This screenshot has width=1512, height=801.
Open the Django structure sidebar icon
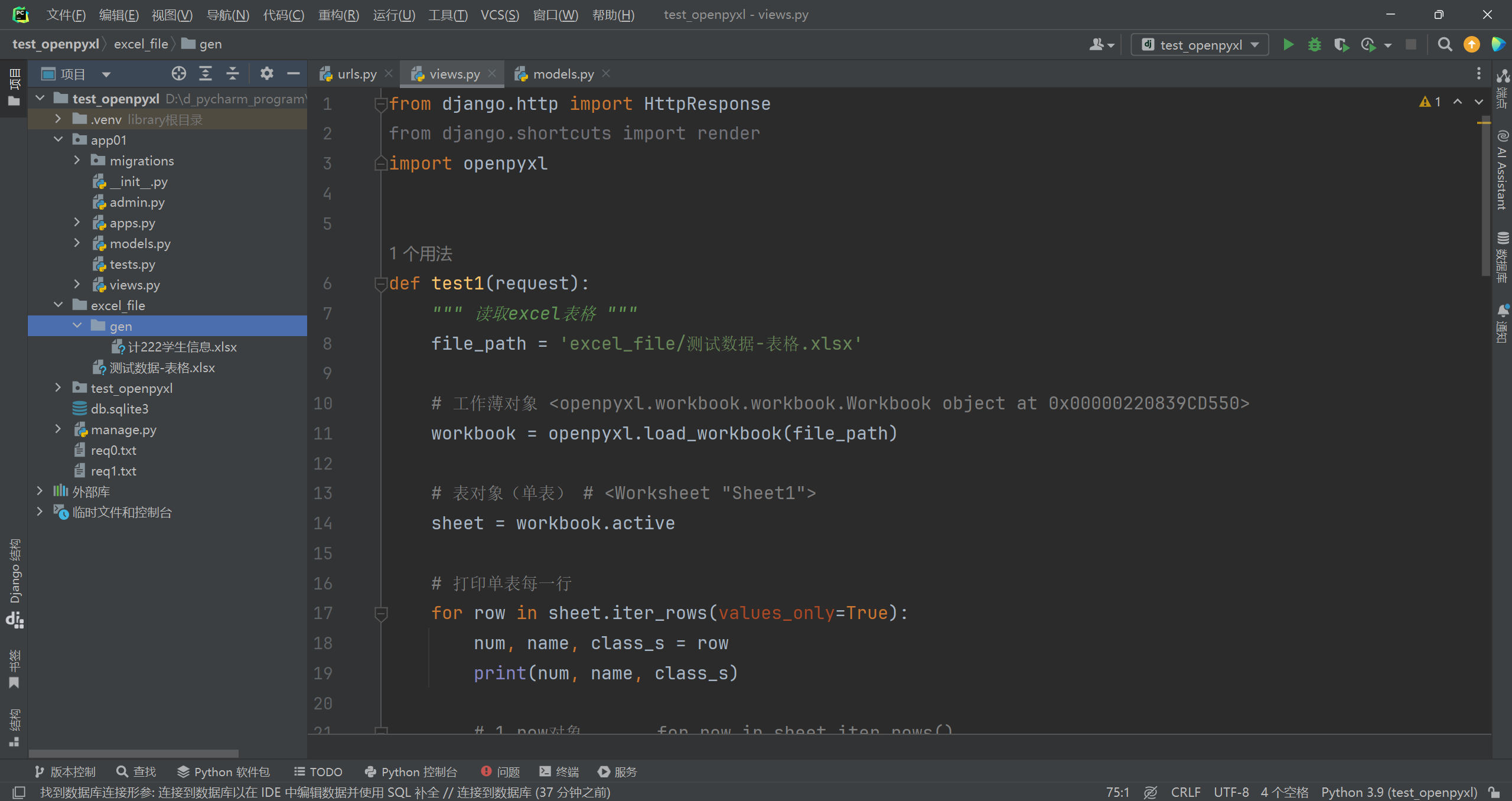click(x=14, y=582)
